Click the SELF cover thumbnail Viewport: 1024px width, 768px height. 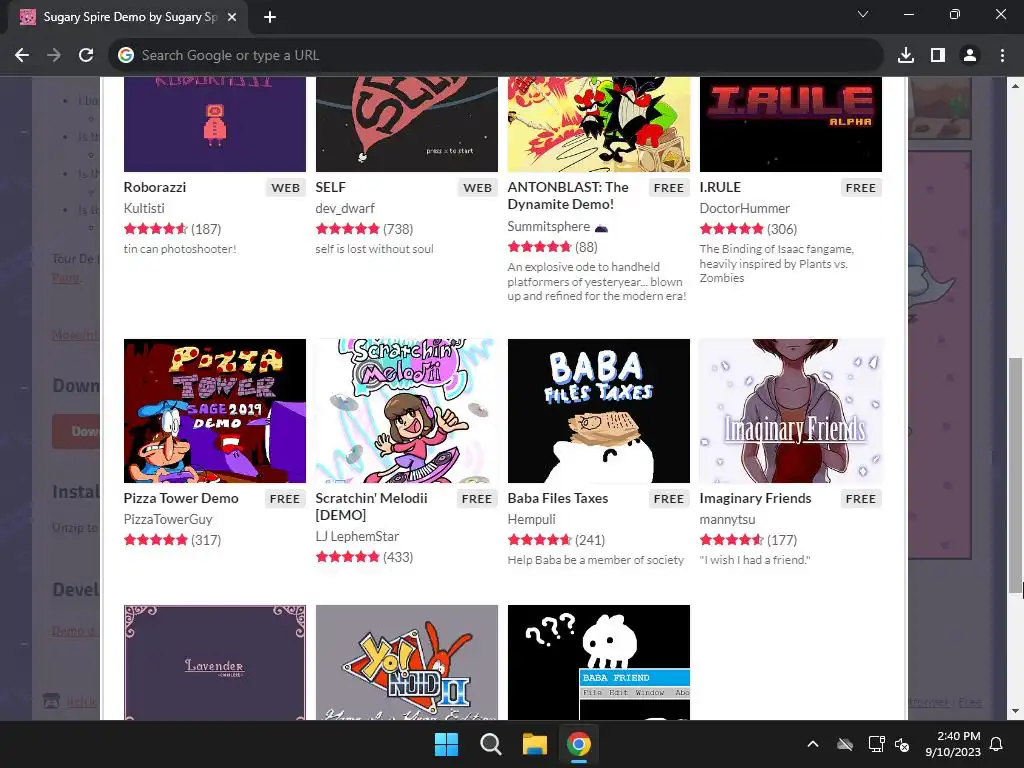407,124
